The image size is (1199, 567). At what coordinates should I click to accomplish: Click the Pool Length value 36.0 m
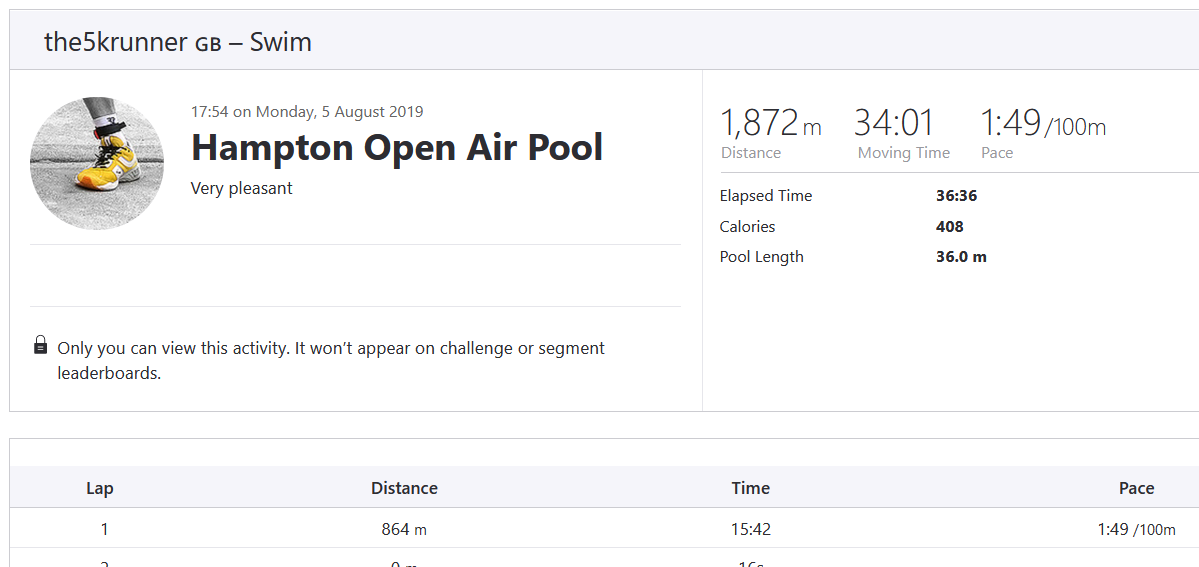961,257
